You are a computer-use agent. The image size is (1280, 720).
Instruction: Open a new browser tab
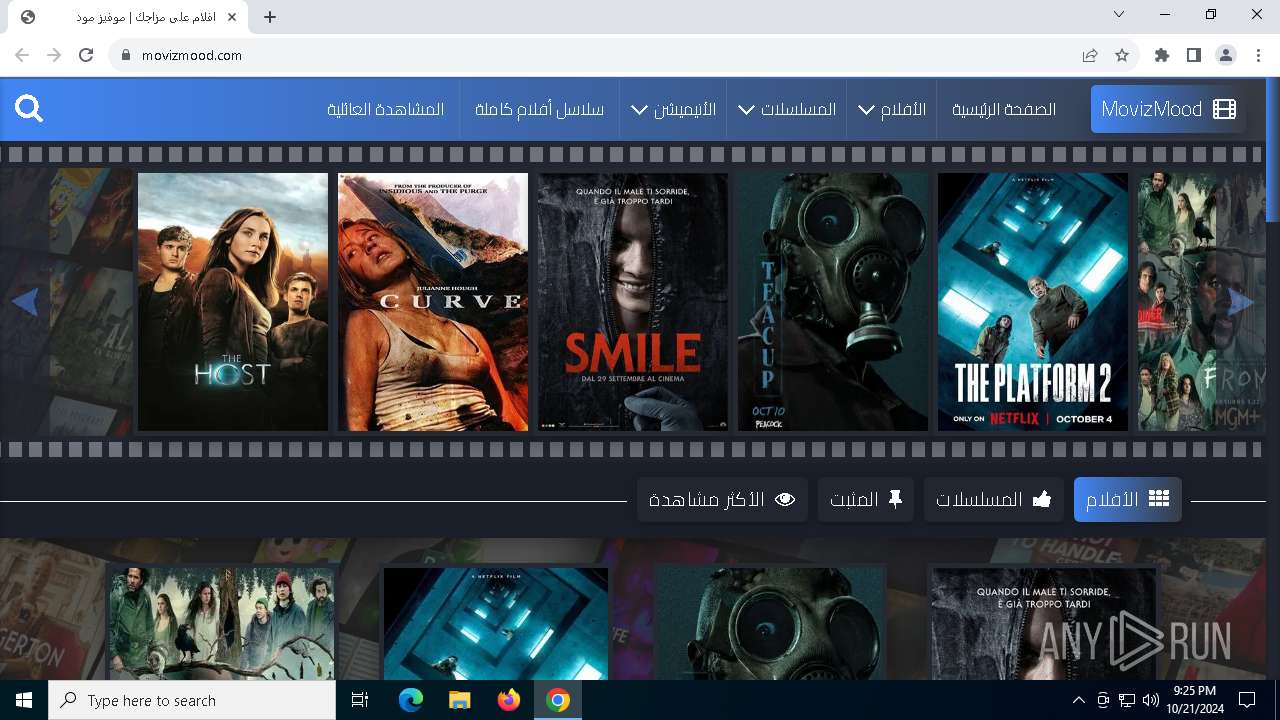(x=270, y=16)
